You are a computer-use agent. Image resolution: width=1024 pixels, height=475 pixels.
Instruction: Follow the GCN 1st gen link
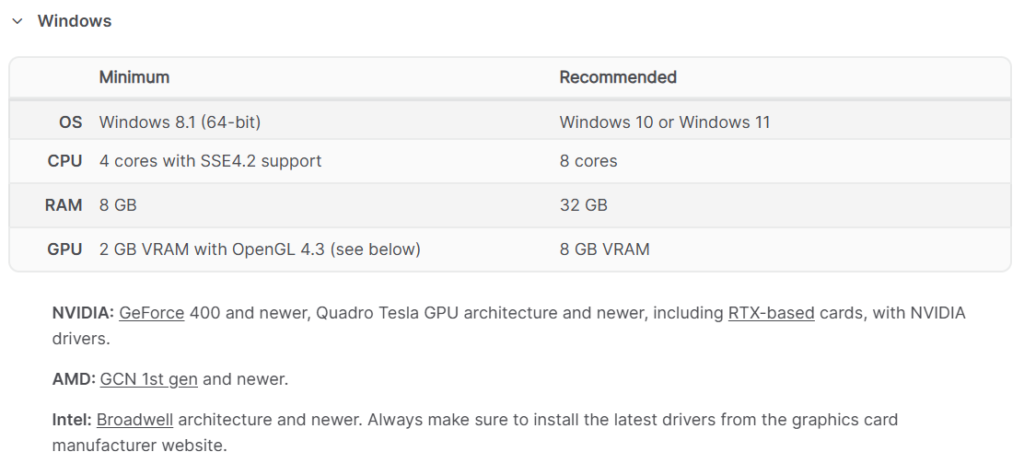pos(149,379)
